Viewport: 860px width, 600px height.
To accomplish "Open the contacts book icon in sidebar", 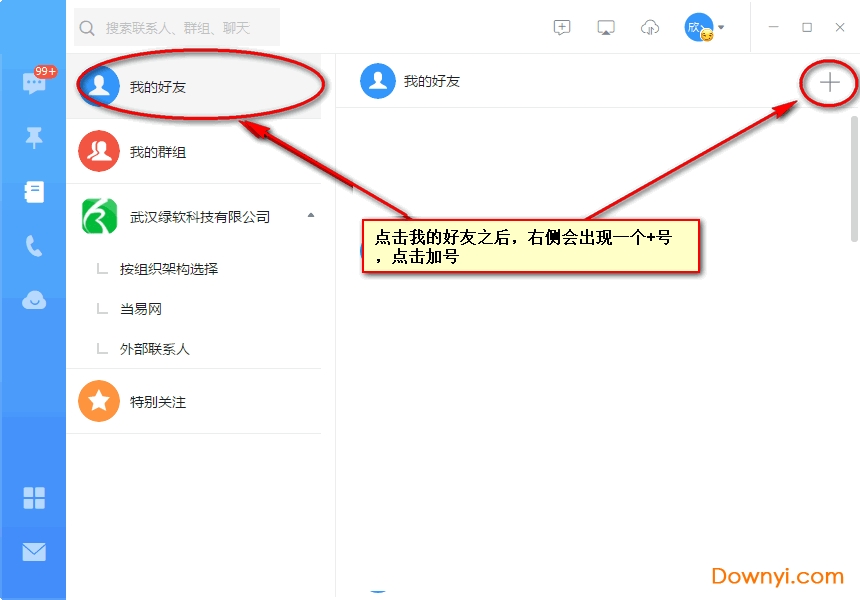I will click(34, 192).
